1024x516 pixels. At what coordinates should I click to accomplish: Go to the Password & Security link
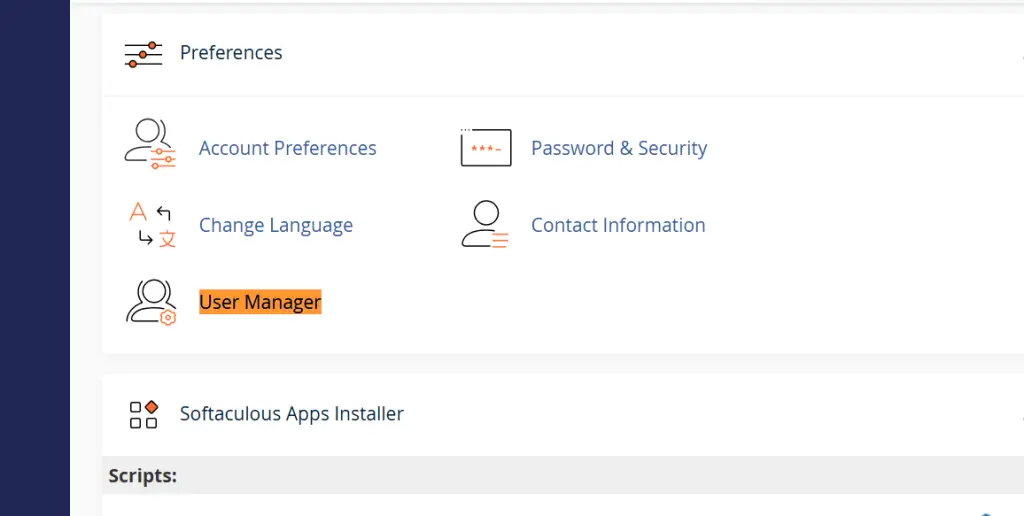(618, 148)
